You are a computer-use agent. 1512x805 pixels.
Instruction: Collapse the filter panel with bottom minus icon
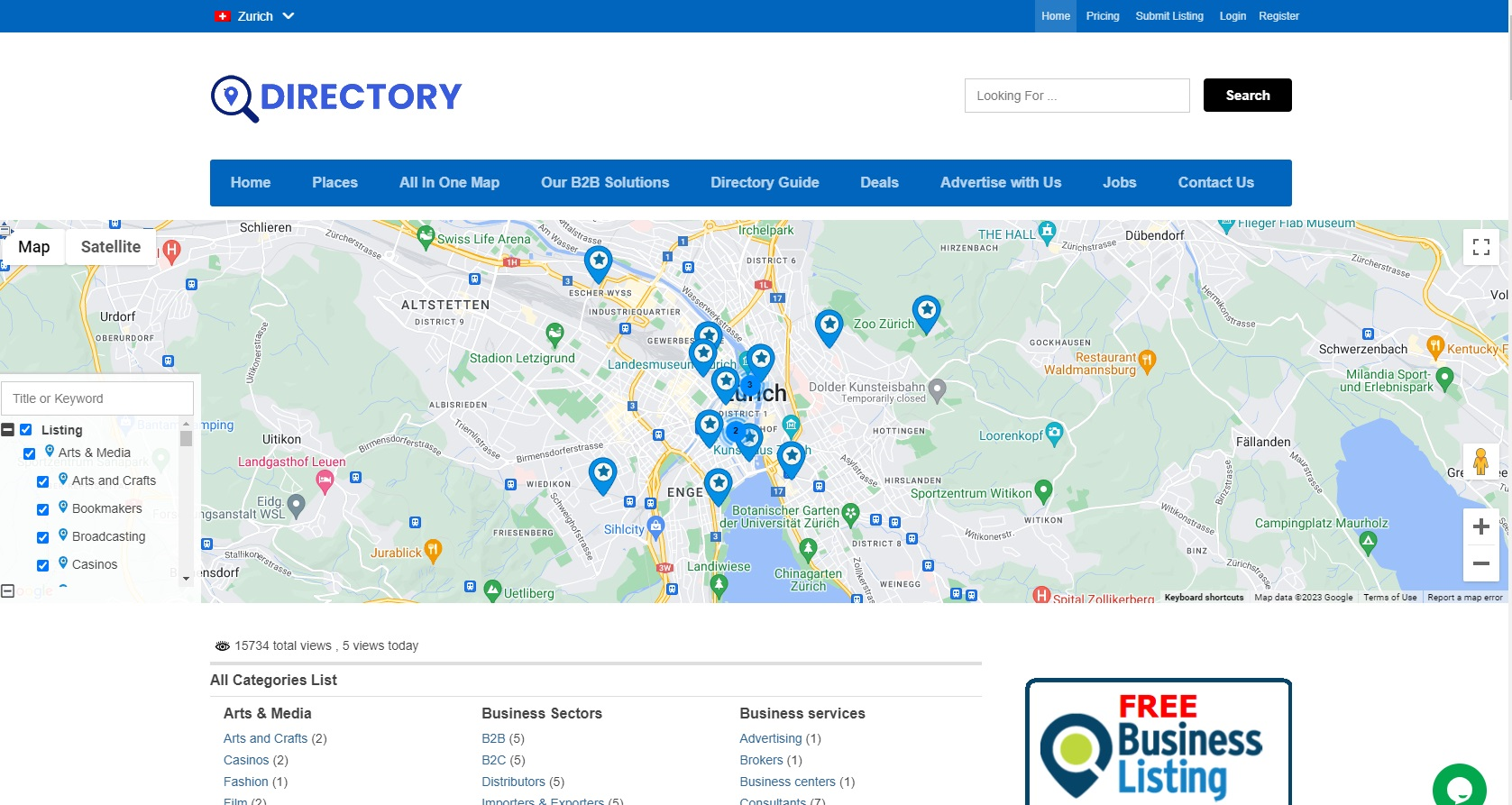(x=8, y=591)
